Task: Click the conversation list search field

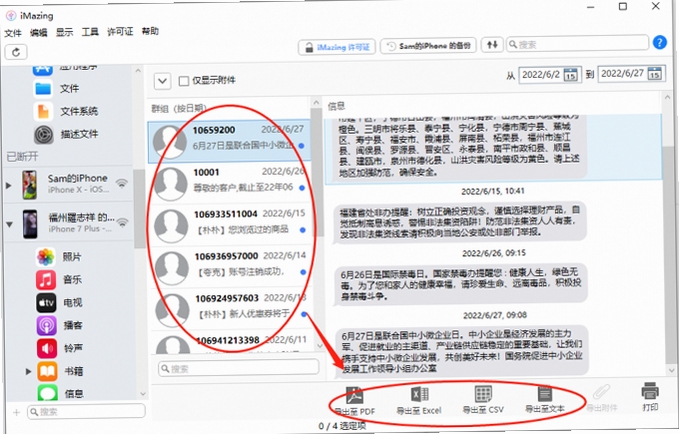Action: (239, 368)
